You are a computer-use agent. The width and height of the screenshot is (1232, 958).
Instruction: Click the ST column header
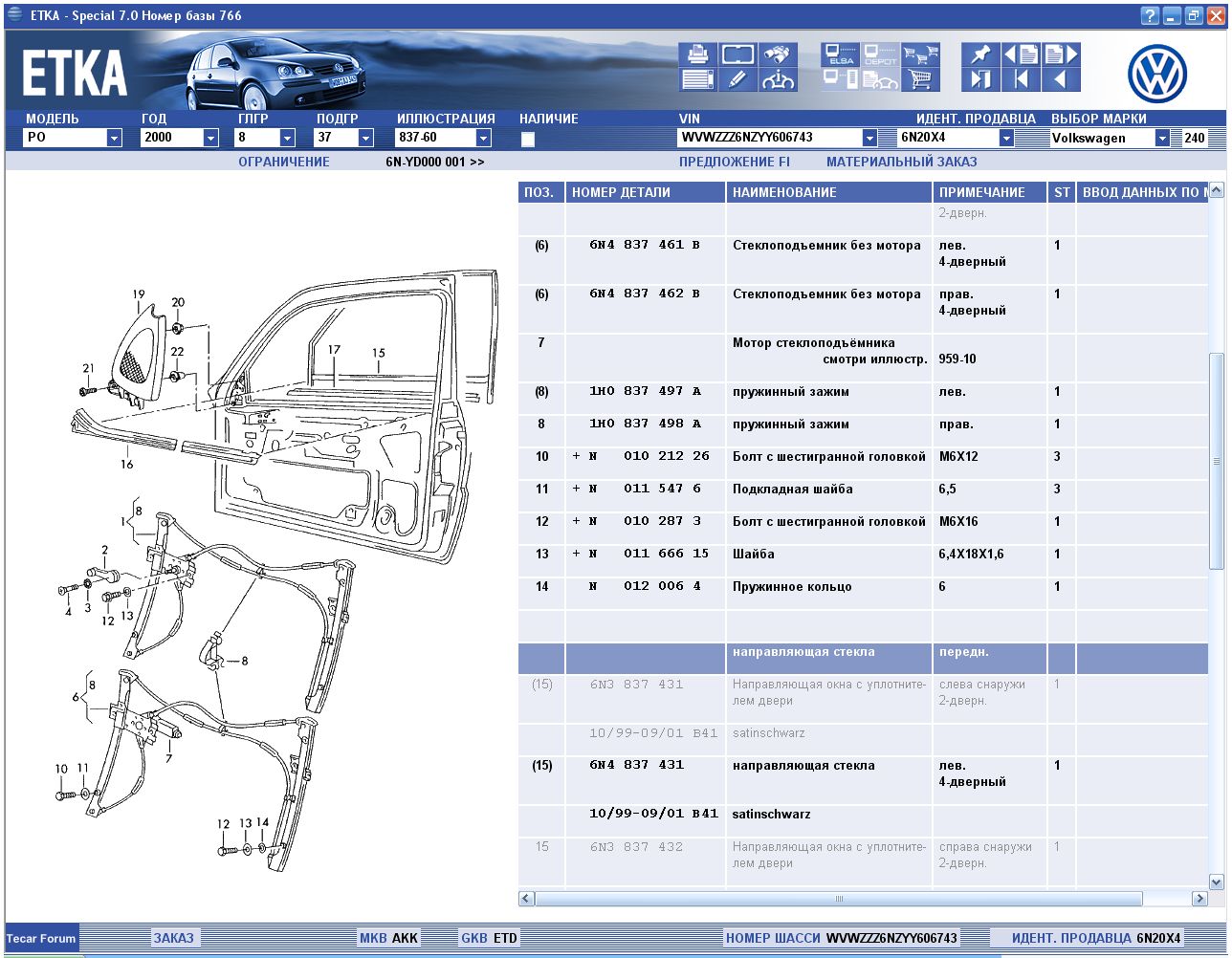click(x=1062, y=192)
